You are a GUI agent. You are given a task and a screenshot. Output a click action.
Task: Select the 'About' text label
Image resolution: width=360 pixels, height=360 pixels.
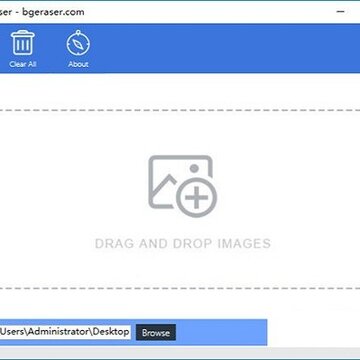click(78, 64)
